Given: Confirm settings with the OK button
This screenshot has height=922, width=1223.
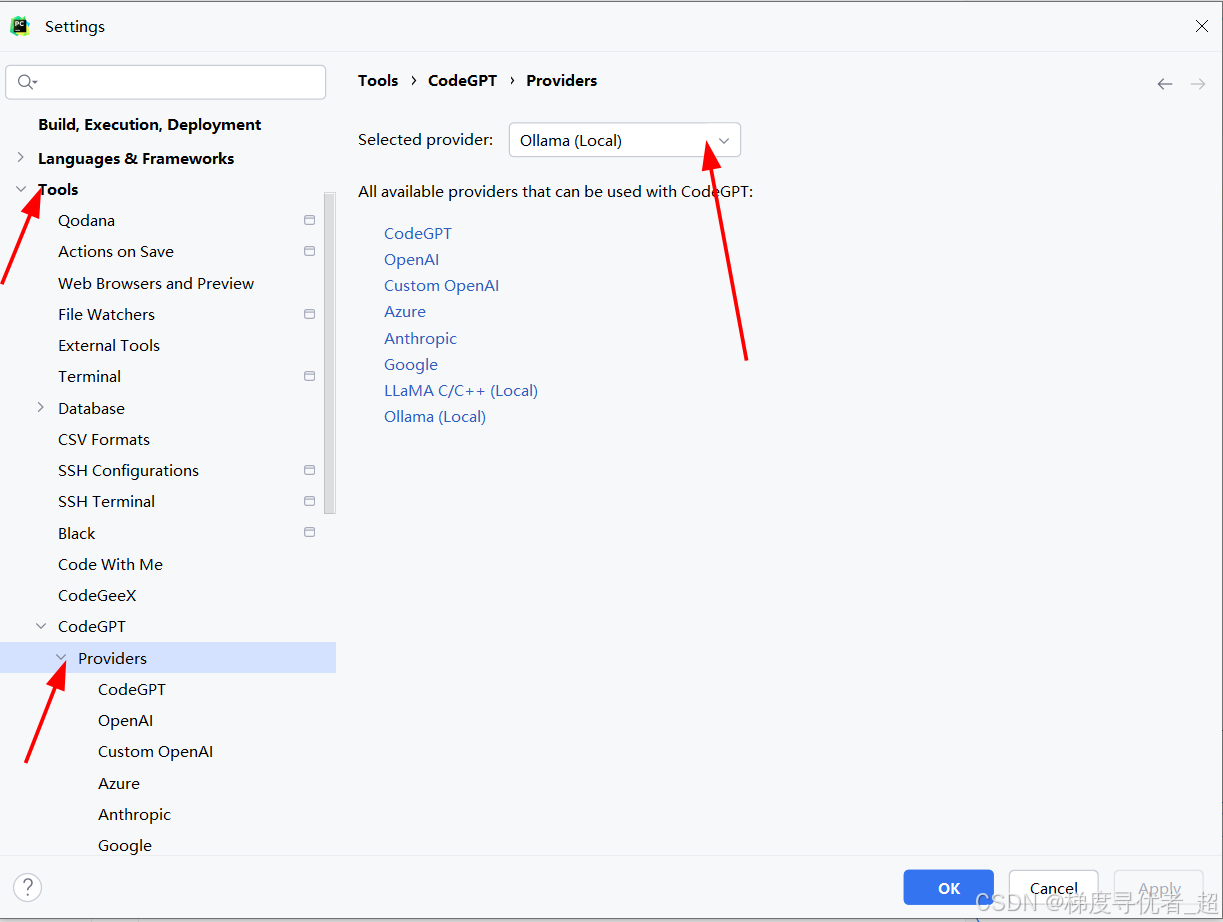Looking at the screenshot, I should [948, 888].
